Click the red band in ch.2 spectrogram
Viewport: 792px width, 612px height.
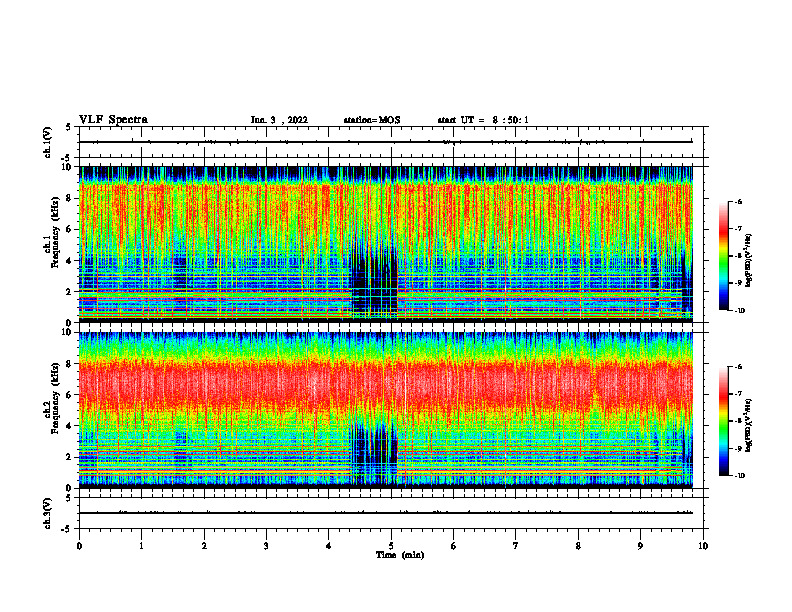(386, 386)
